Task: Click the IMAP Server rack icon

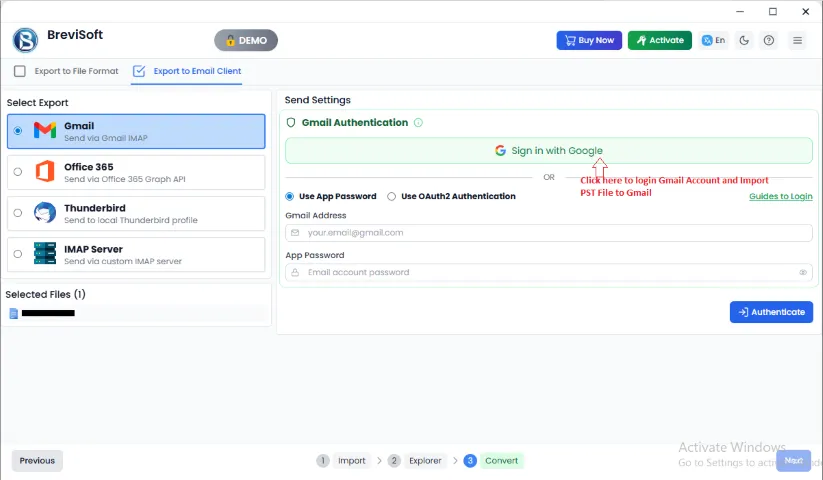Action: point(45,253)
